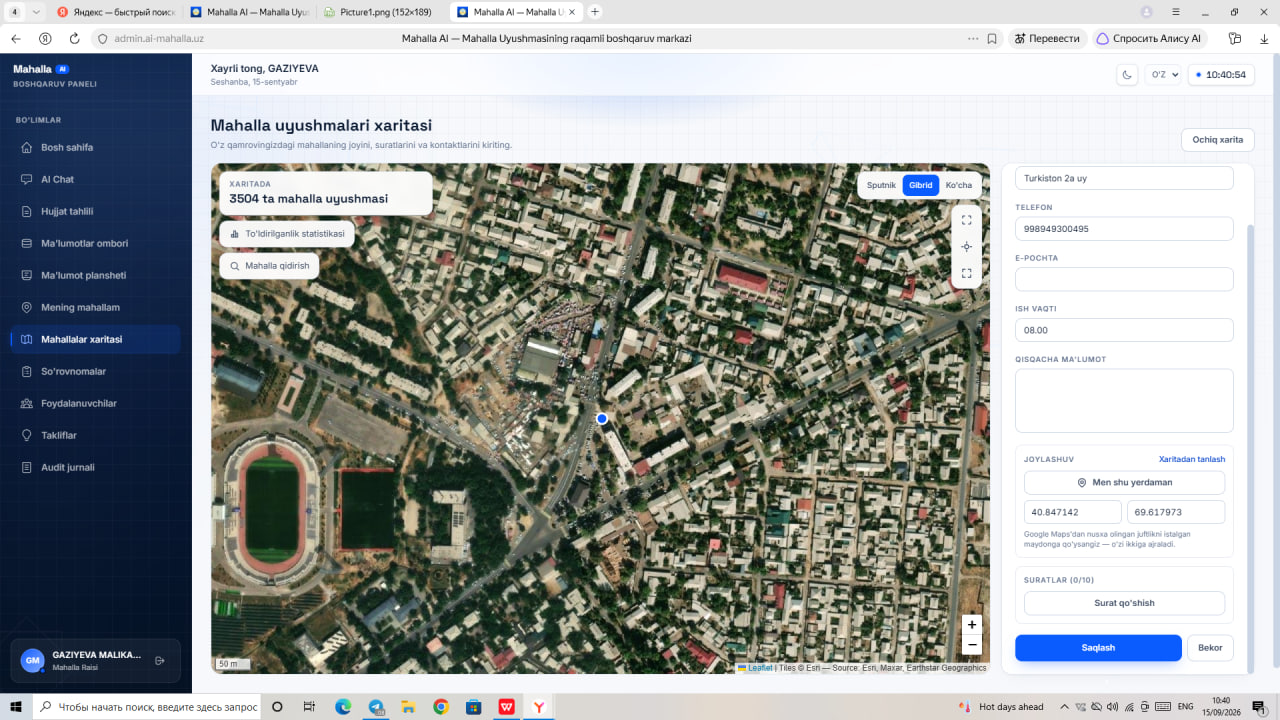Click Xaritadan tanlash link
The image size is (1280, 720).
(1191, 459)
